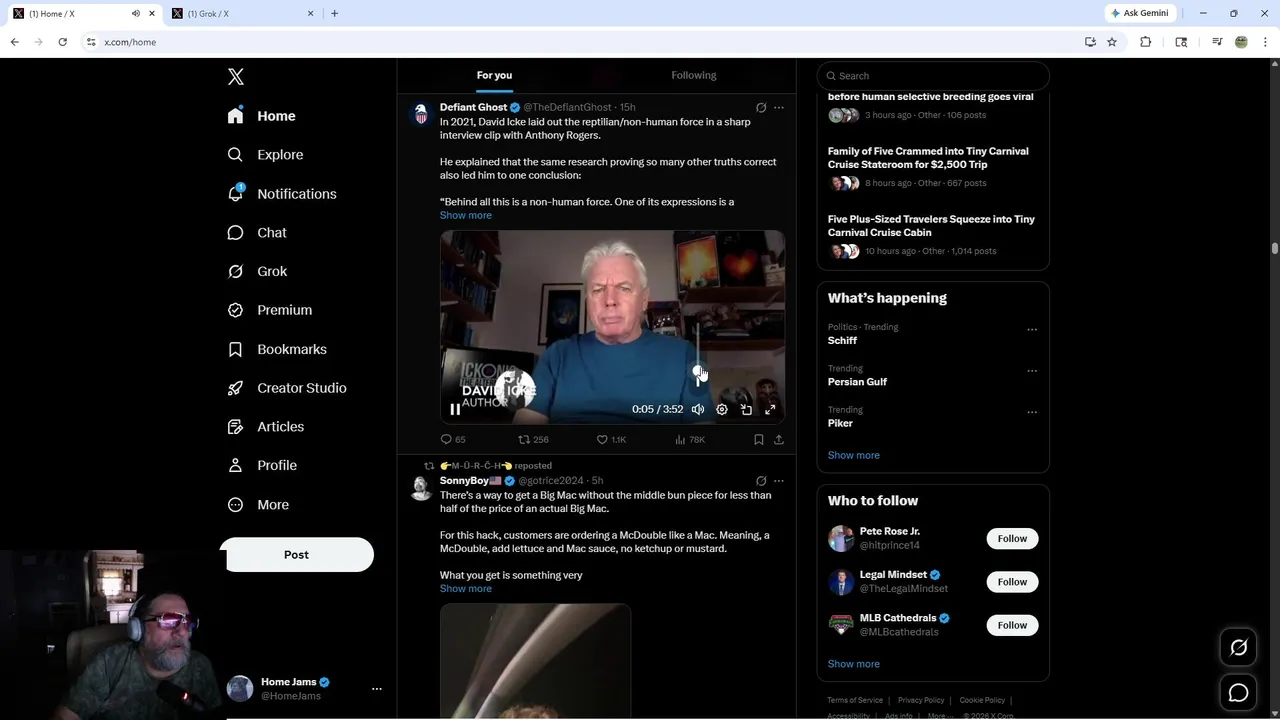Open Profile in the sidebar

[x=262, y=465]
